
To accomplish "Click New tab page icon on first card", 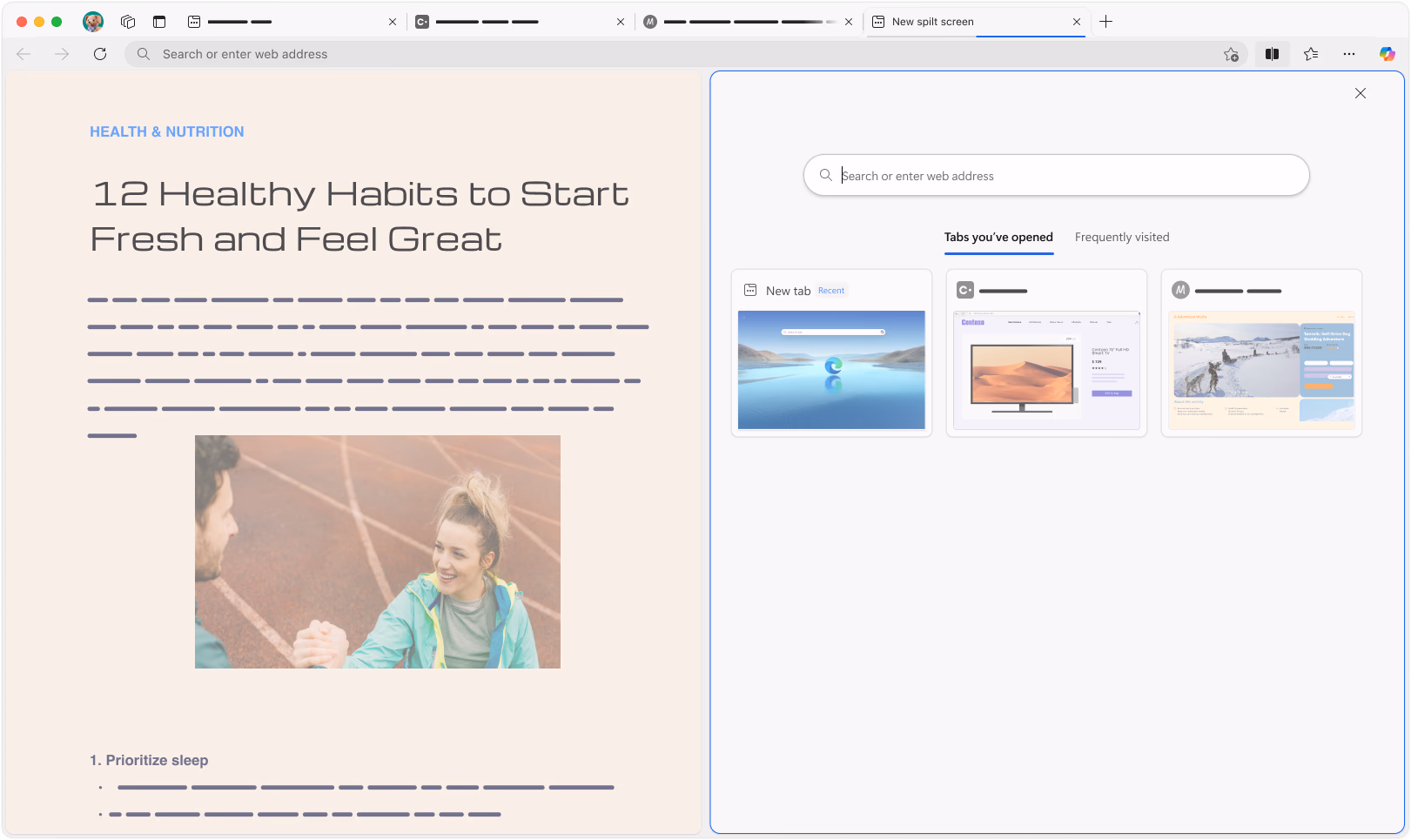I will [x=750, y=290].
